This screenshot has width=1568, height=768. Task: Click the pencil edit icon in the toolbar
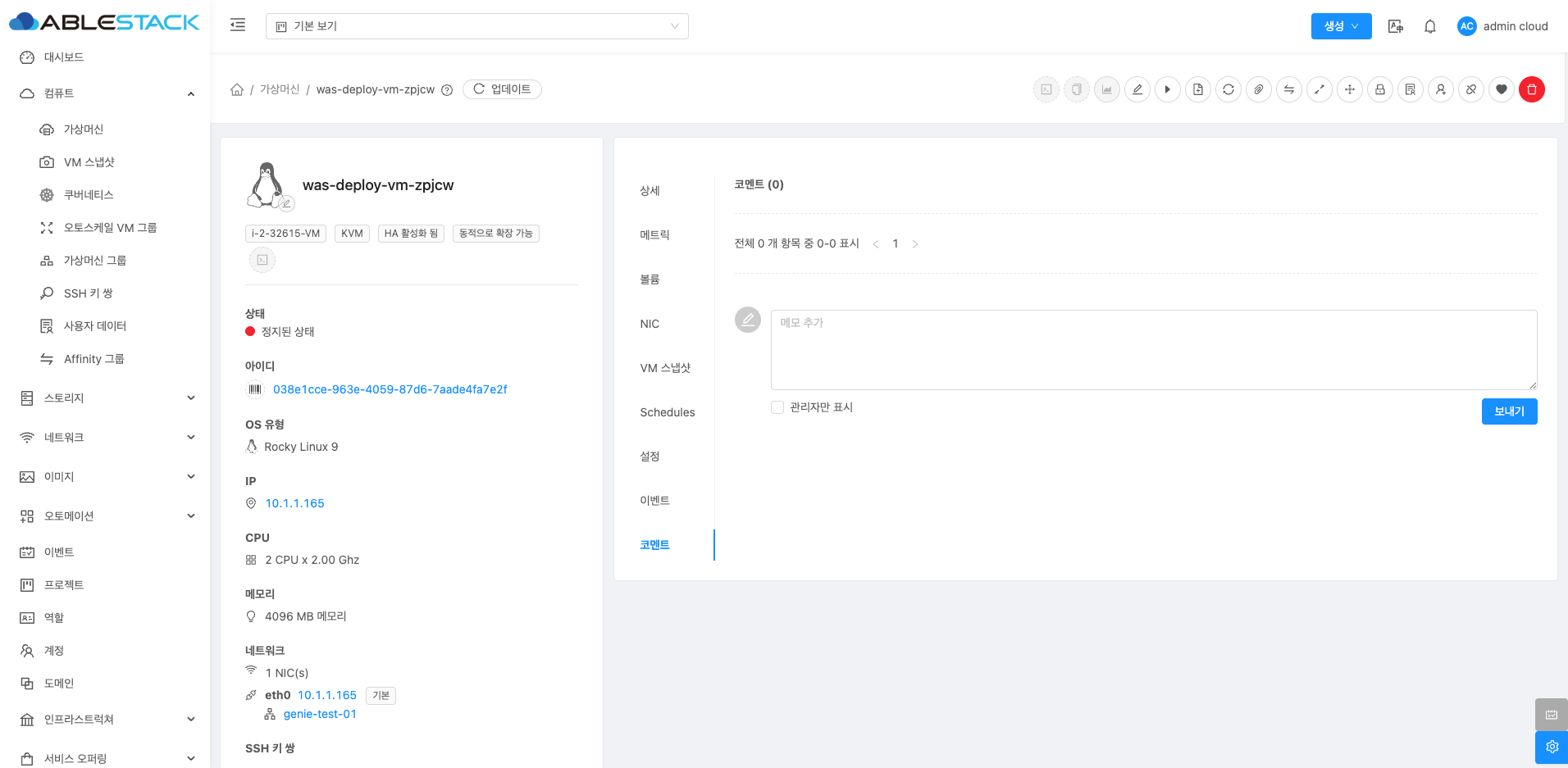(x=1137, y=89)
